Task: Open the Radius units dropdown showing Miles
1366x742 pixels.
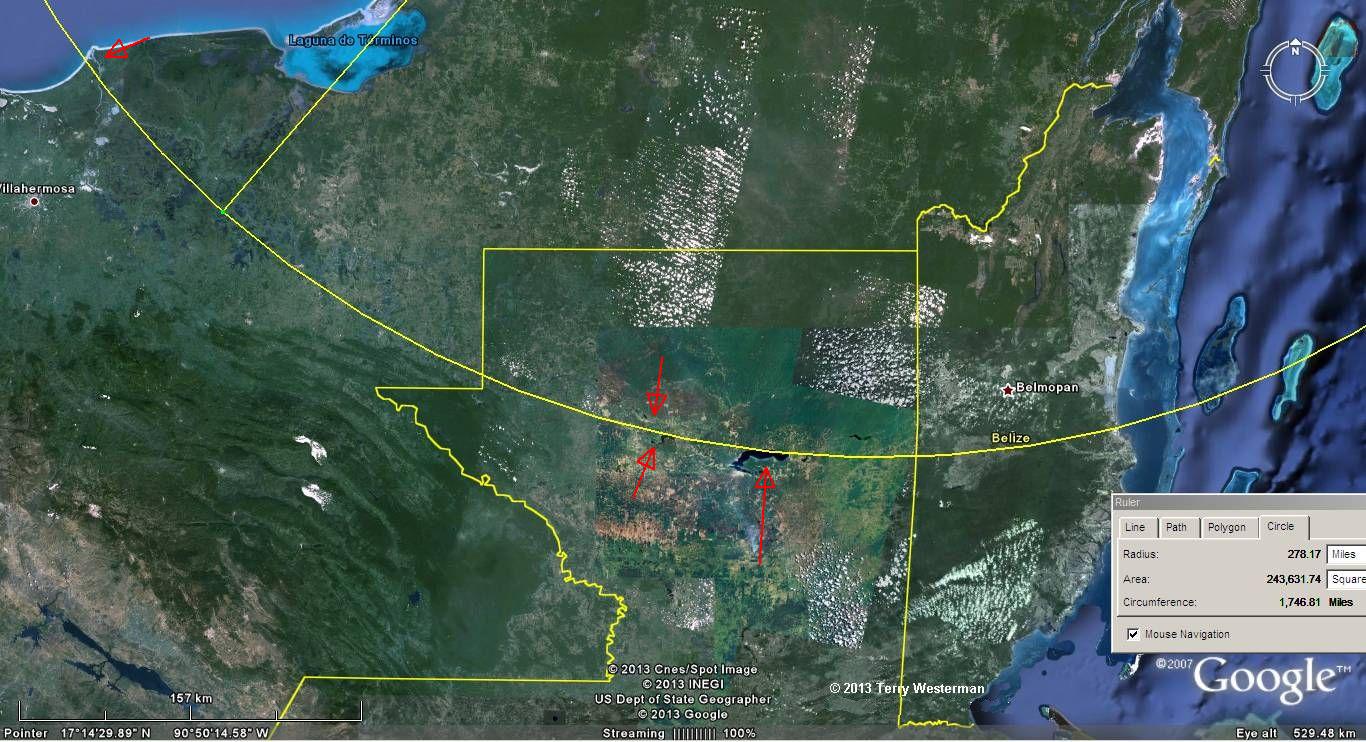Action: tap(1346, 554)
